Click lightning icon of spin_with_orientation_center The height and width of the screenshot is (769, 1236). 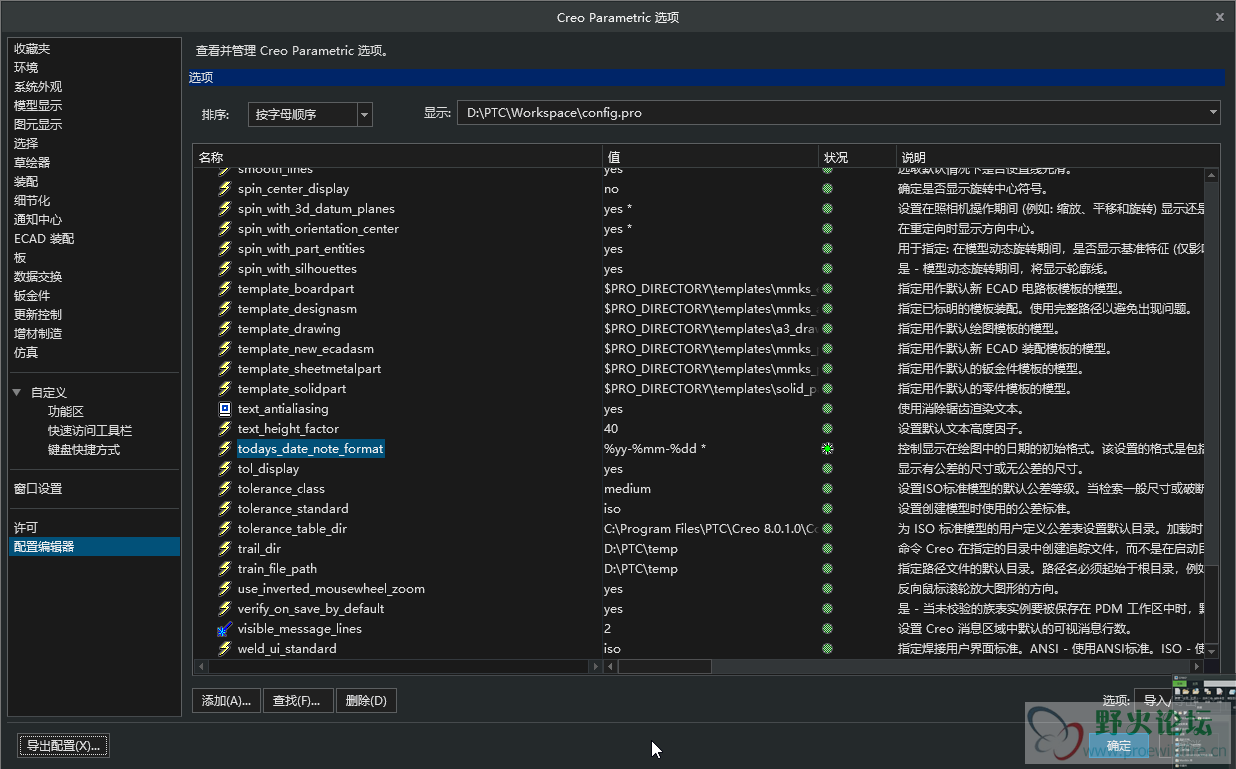[225, 229]
